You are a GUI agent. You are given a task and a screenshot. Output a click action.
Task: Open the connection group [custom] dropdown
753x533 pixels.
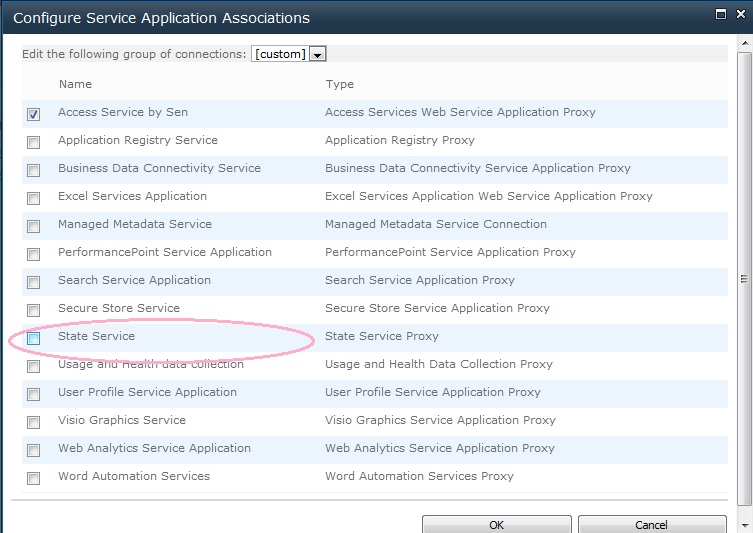coord(318,54)
